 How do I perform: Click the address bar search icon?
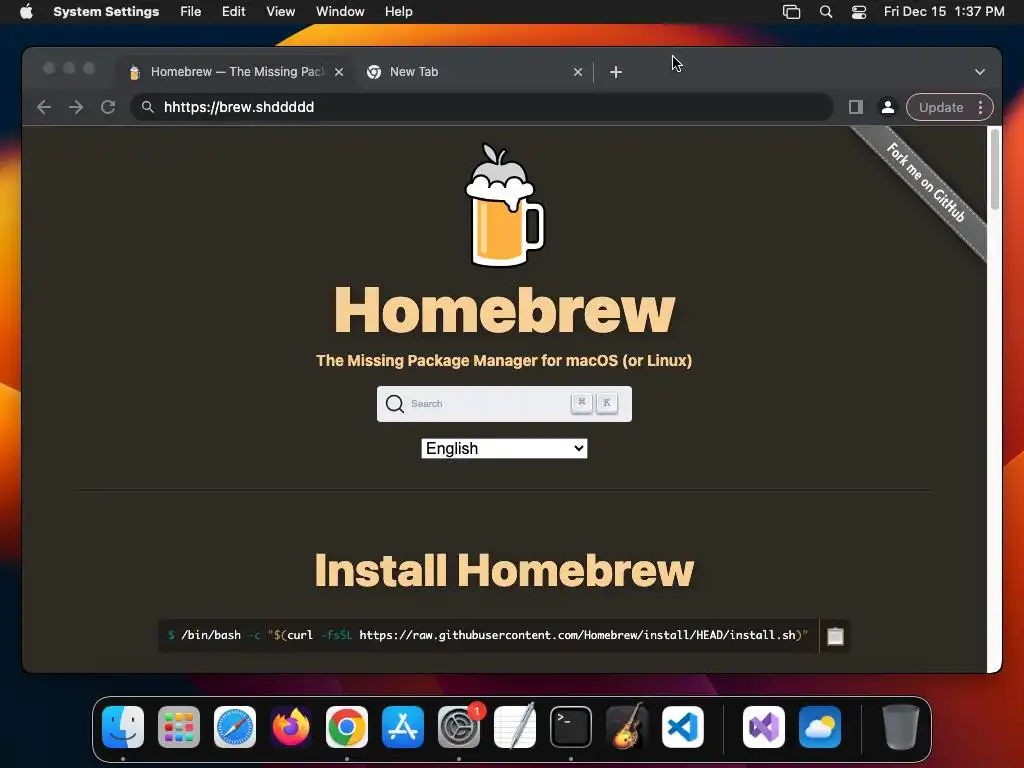[x=148, y=107]
